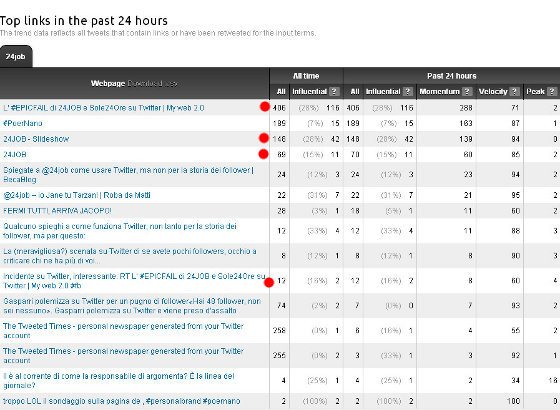The width and height of the screenshot is (560, 410).
Task: Open link L'#EPICFAIL di 24JOB e Sole24Ore
Action: point(104,108)
